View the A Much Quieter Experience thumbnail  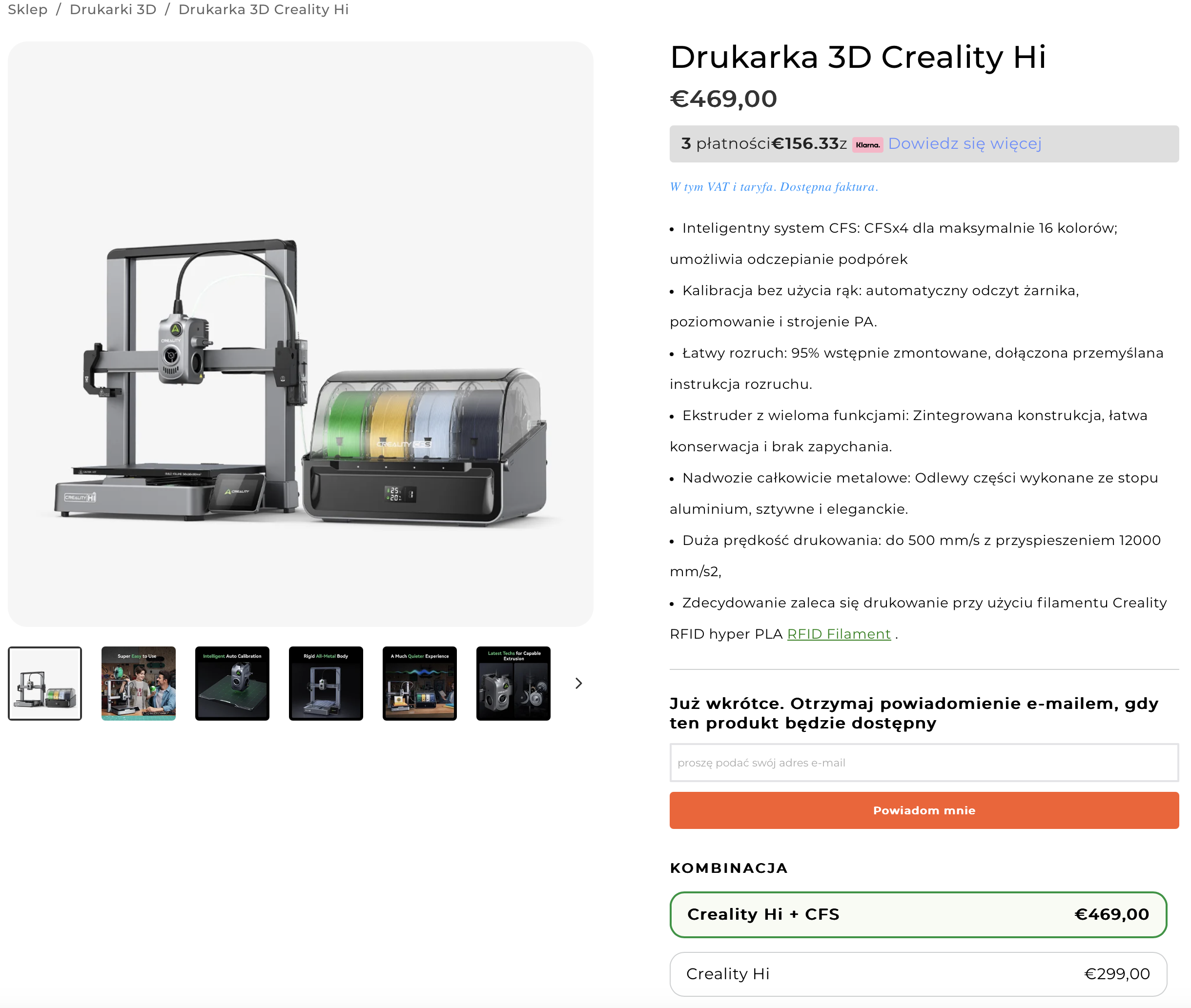(420, 684)
